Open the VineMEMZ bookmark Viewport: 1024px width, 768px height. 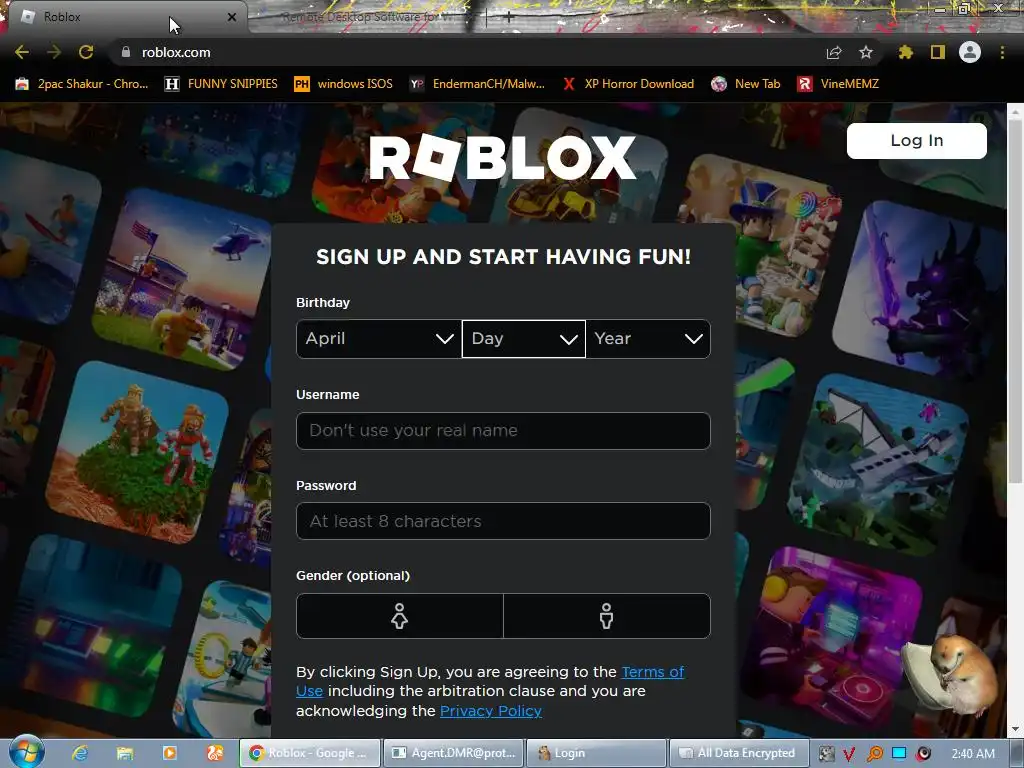(839, 84)
